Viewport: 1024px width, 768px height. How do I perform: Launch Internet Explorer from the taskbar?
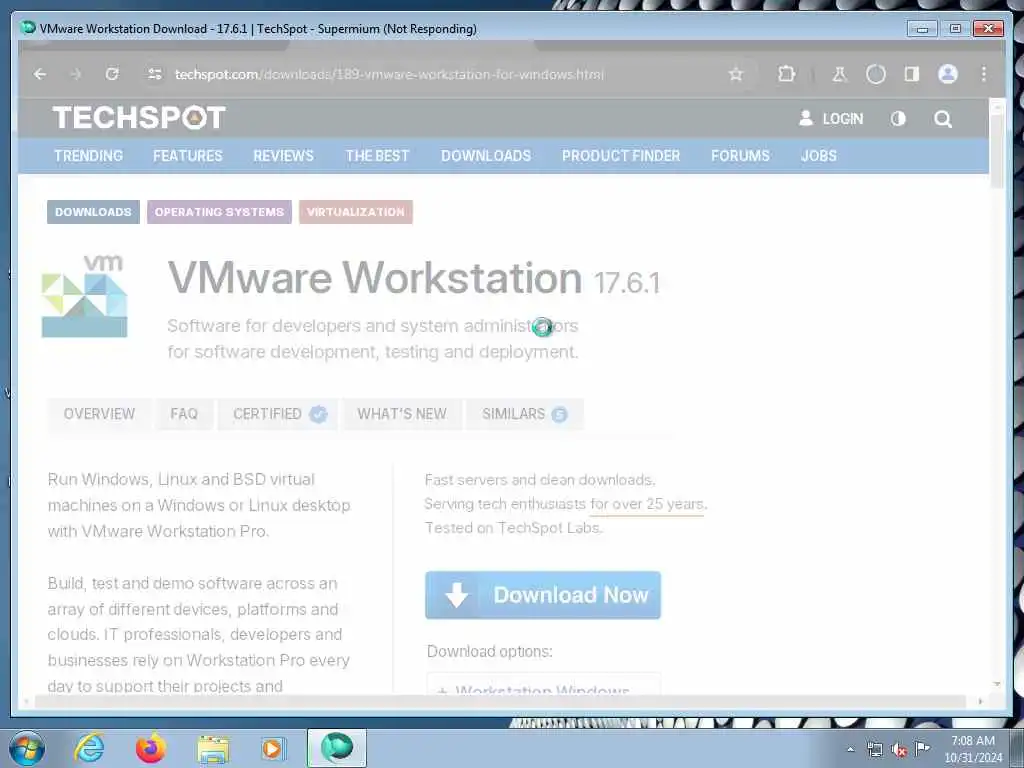(x=89, y=748)
